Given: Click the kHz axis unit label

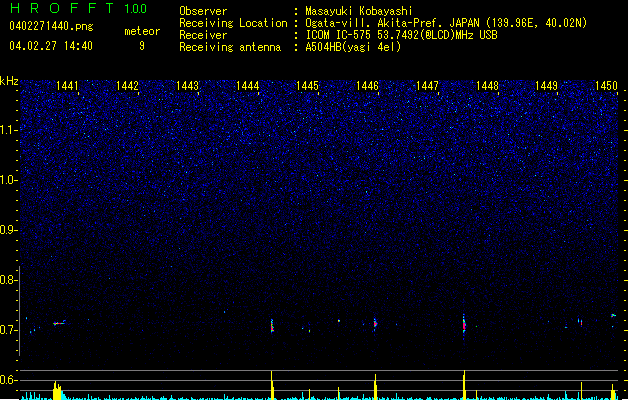Looking at the screenshot, I should (x=9, y=81).
